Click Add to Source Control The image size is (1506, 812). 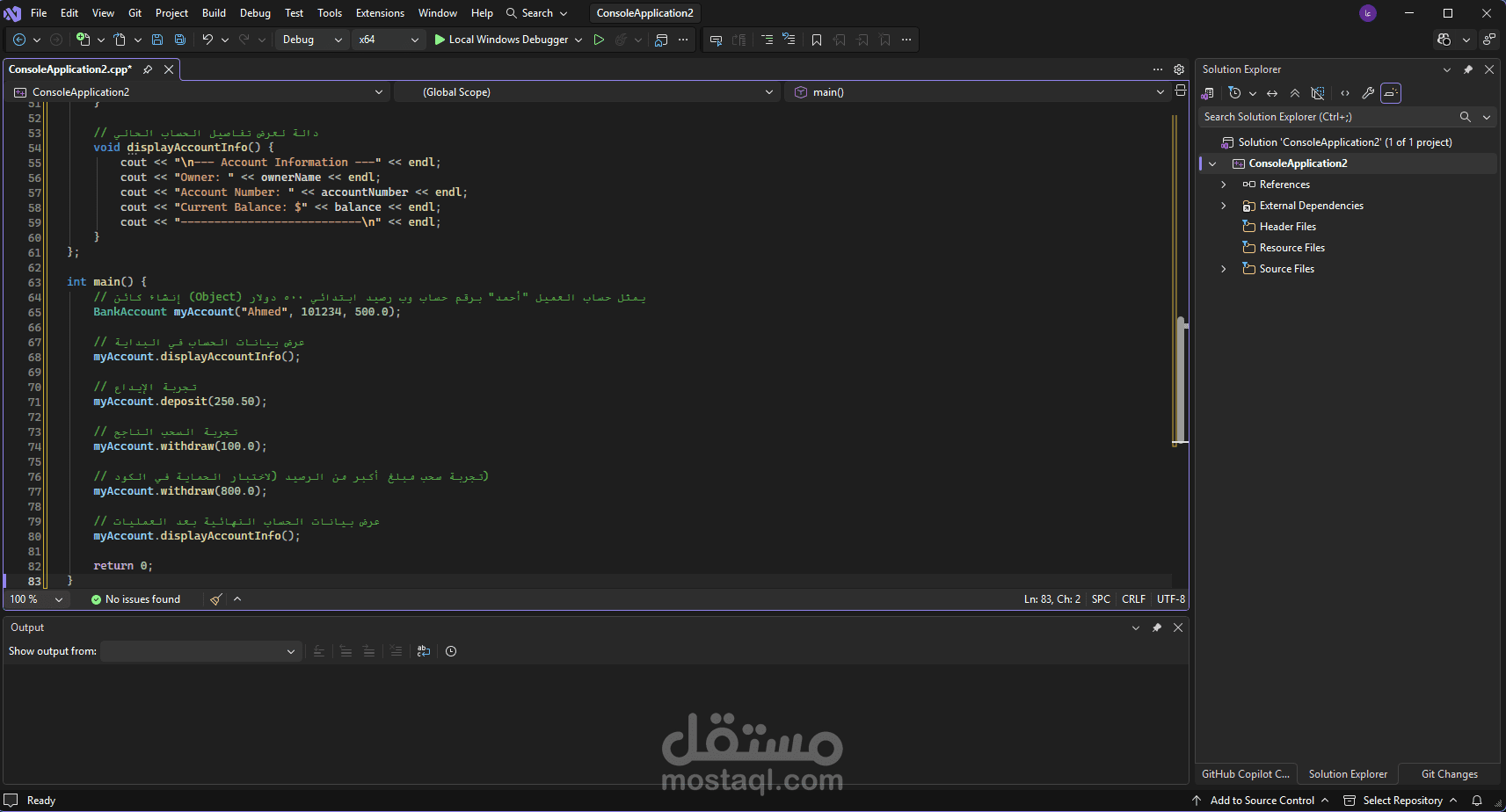point(1261,801)
